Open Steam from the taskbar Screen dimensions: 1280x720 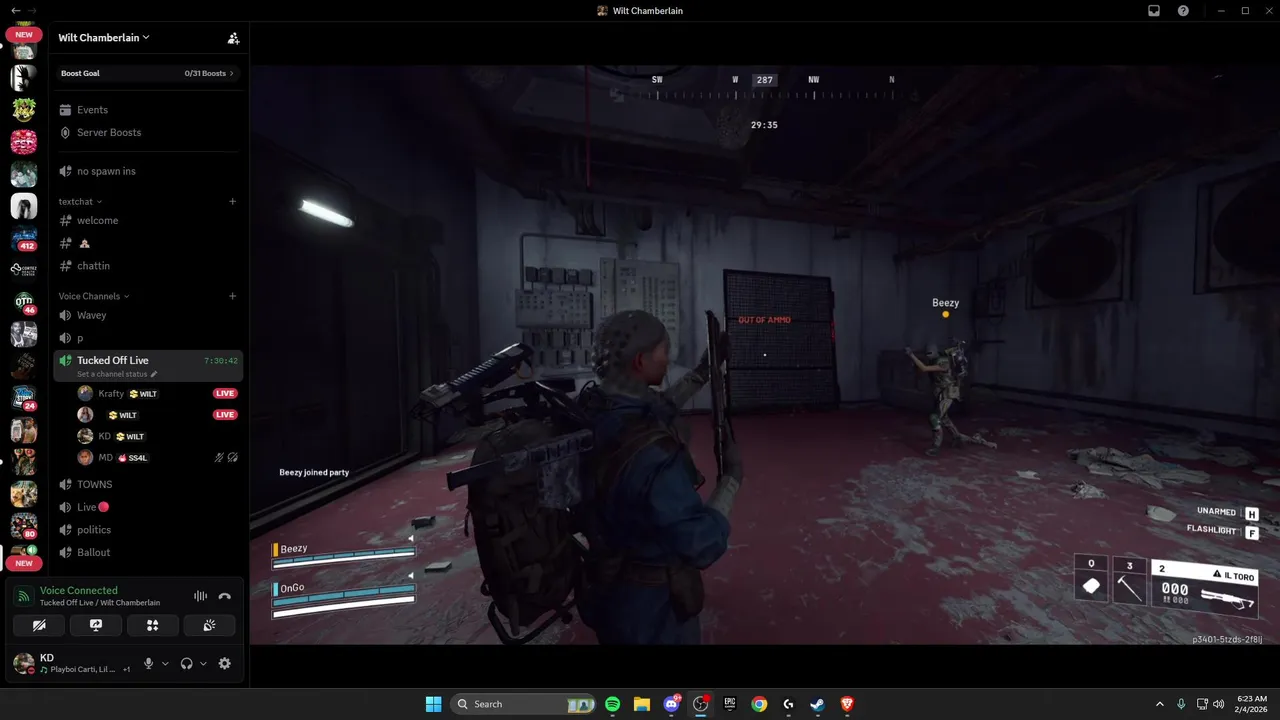[x=817, y=704]
